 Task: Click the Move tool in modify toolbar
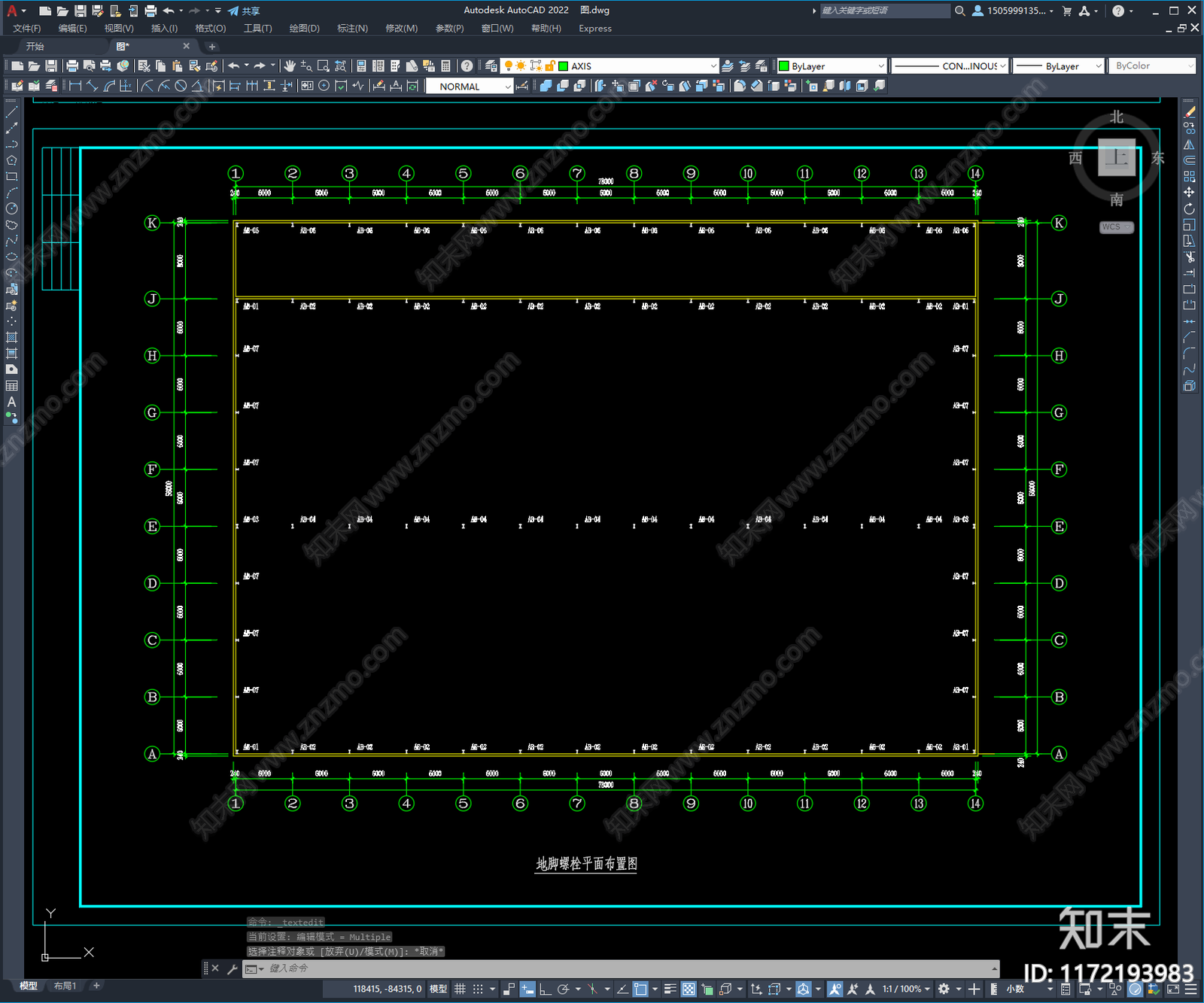click(1190, 193)
